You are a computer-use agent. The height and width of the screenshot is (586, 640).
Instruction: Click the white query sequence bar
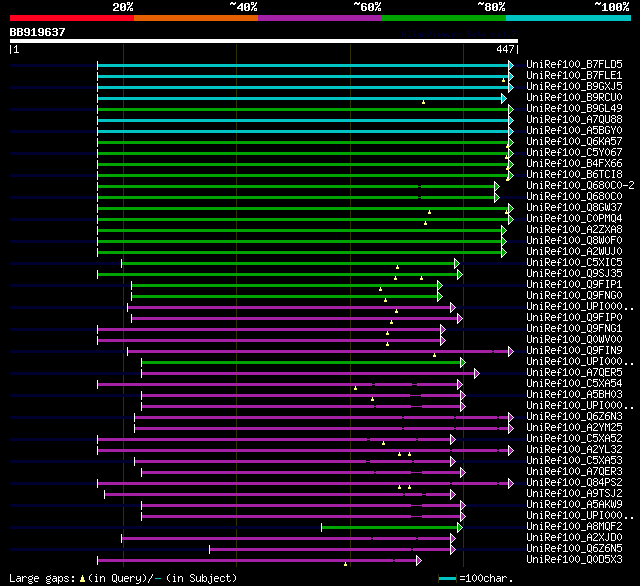(264, 41)
